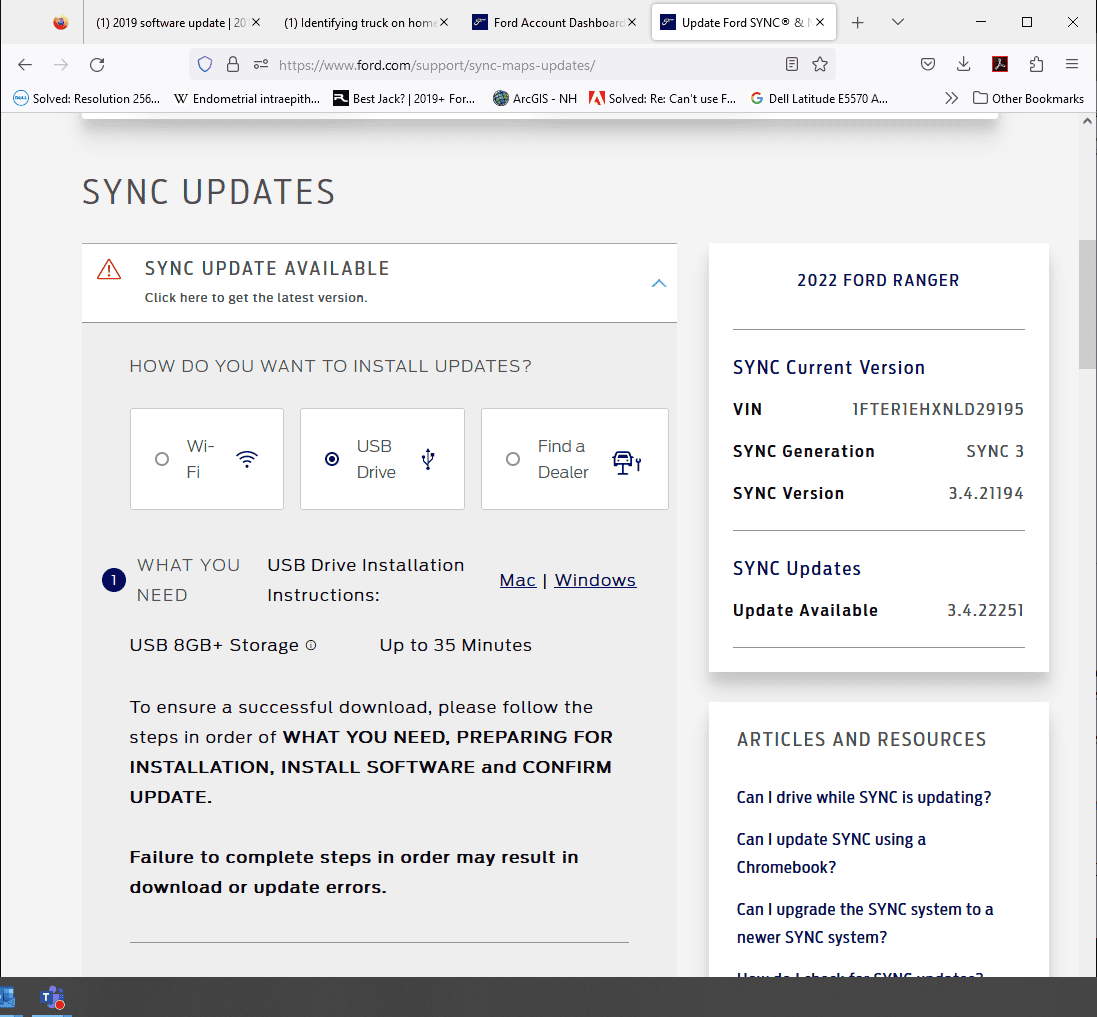Open the Extensions puzzle icon
The image size is (1097, 1017).
coord(1036,64)
